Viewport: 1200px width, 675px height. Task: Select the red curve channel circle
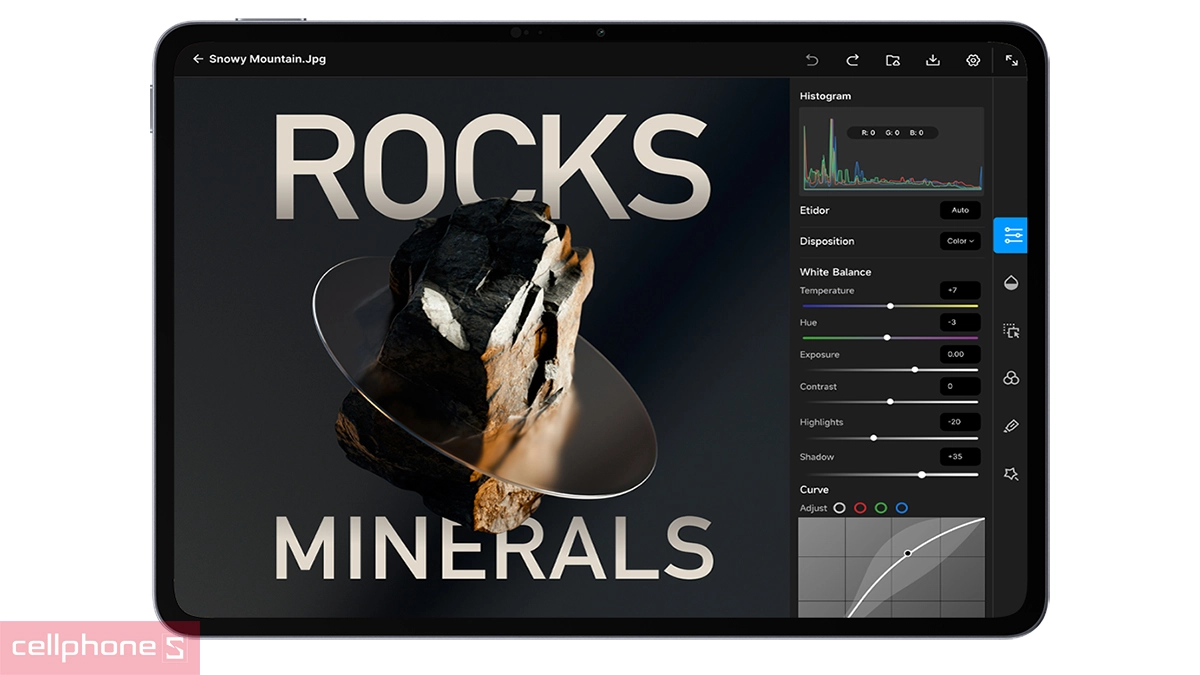pyautogui.click(x=860, y=508)
